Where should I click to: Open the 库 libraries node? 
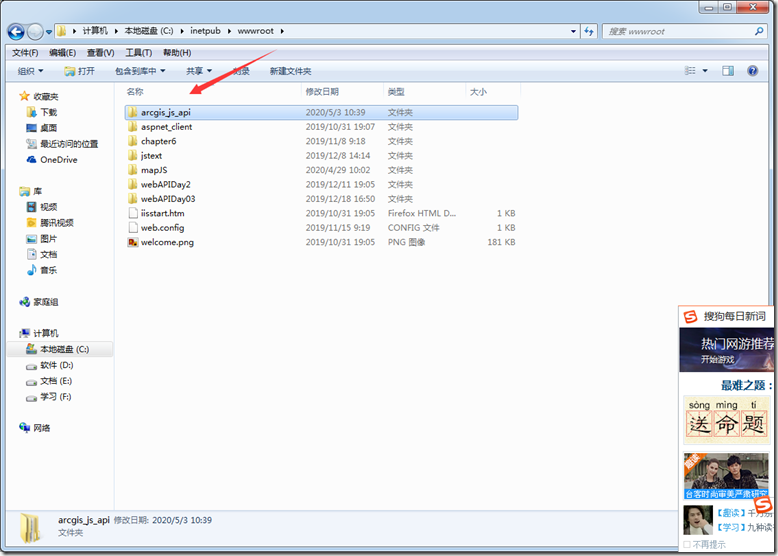point(31,191)
